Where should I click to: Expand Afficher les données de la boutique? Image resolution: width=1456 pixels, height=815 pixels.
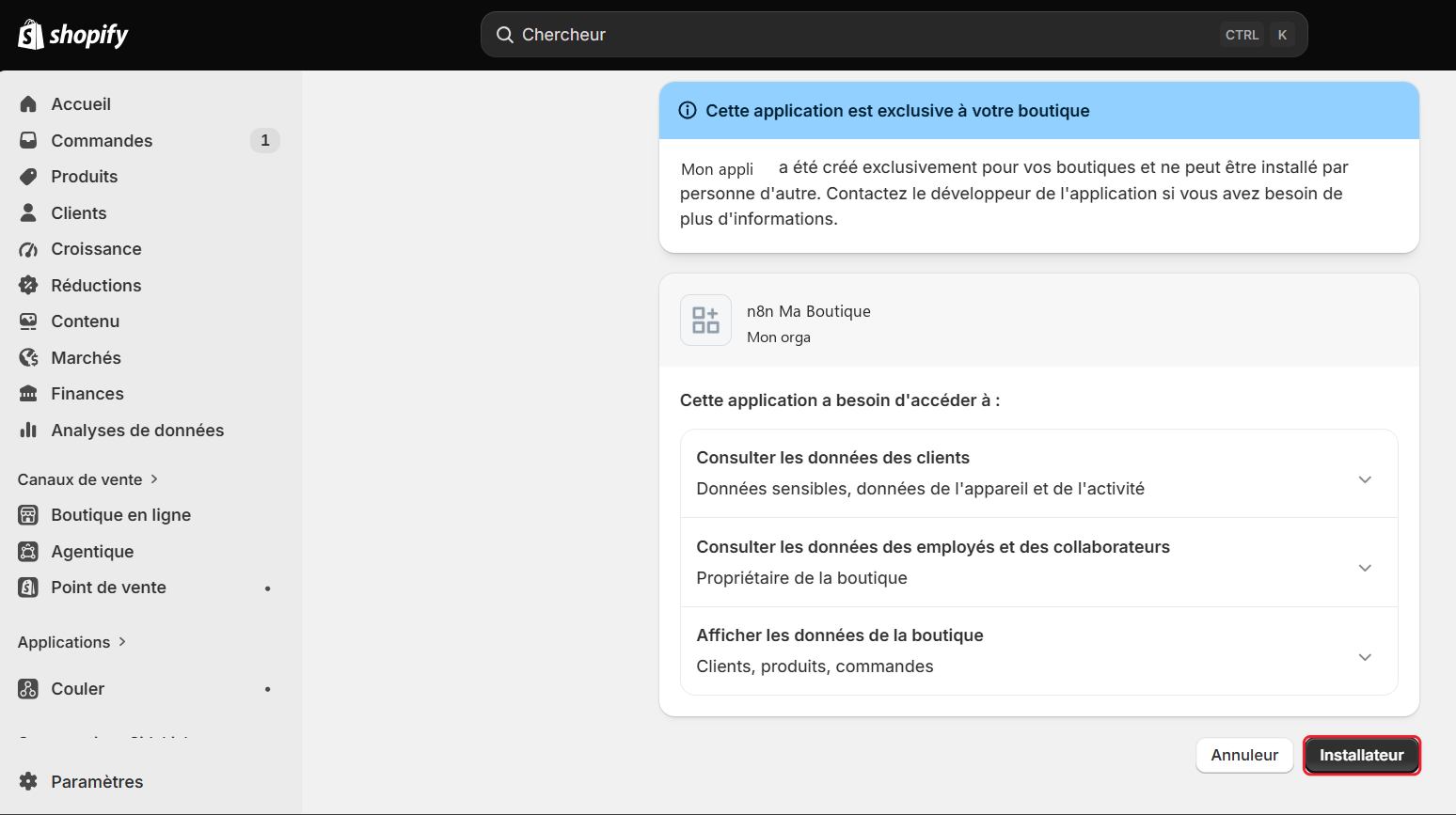tap(1038, 650)
